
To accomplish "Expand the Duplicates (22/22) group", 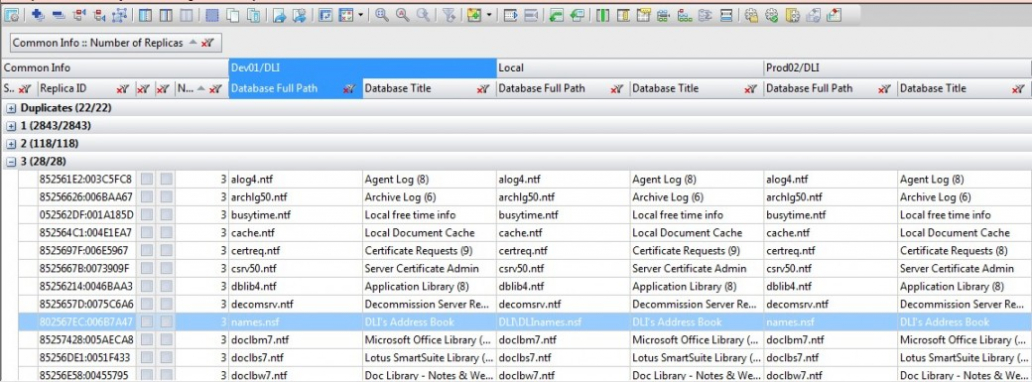I will tap(11, 108).
